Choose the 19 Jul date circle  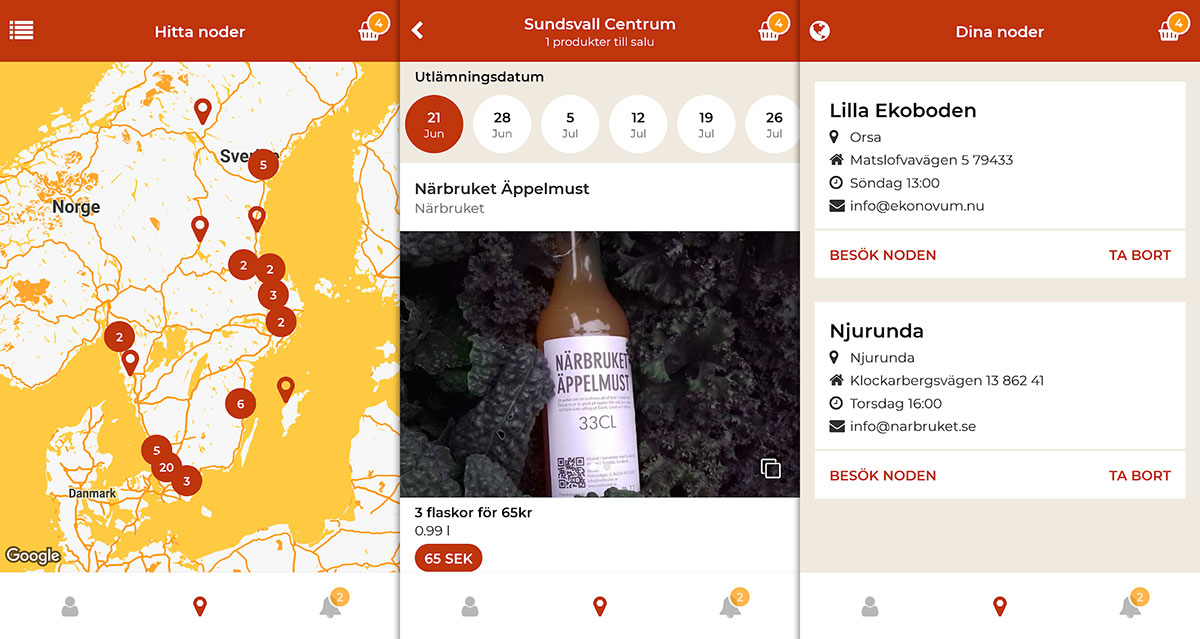[706, 124]
